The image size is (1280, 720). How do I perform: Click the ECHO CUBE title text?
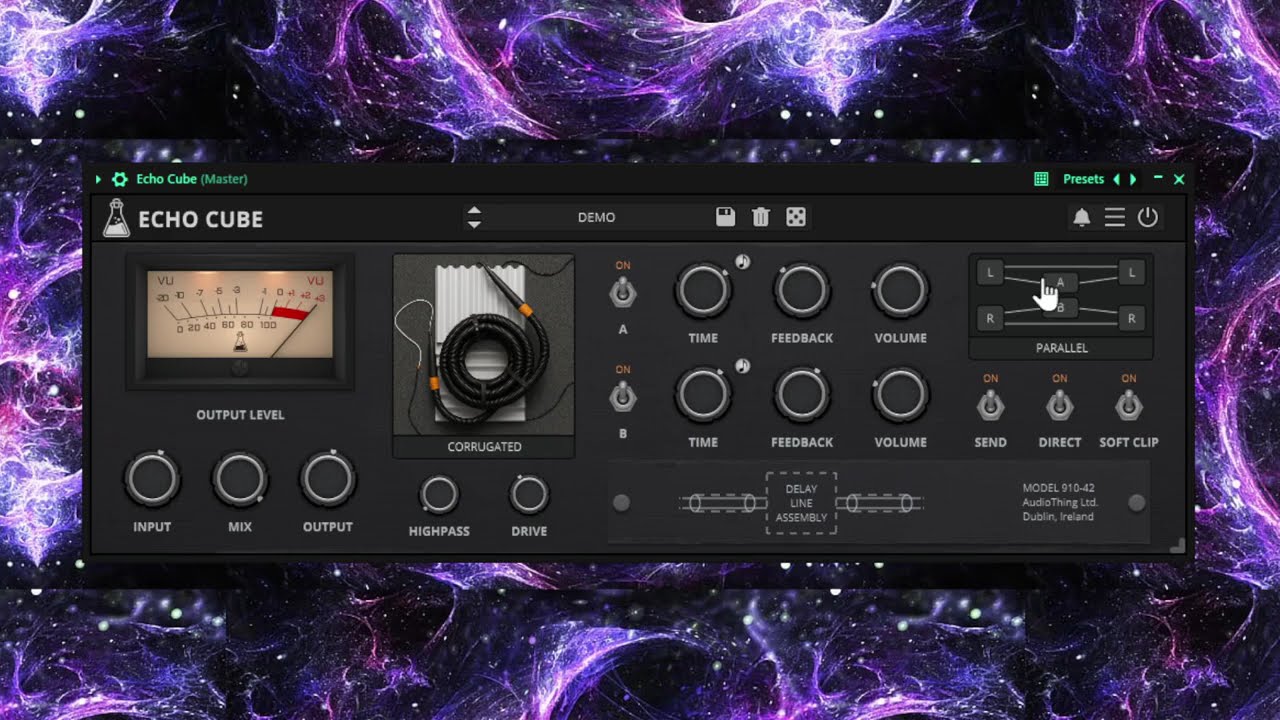201,219
